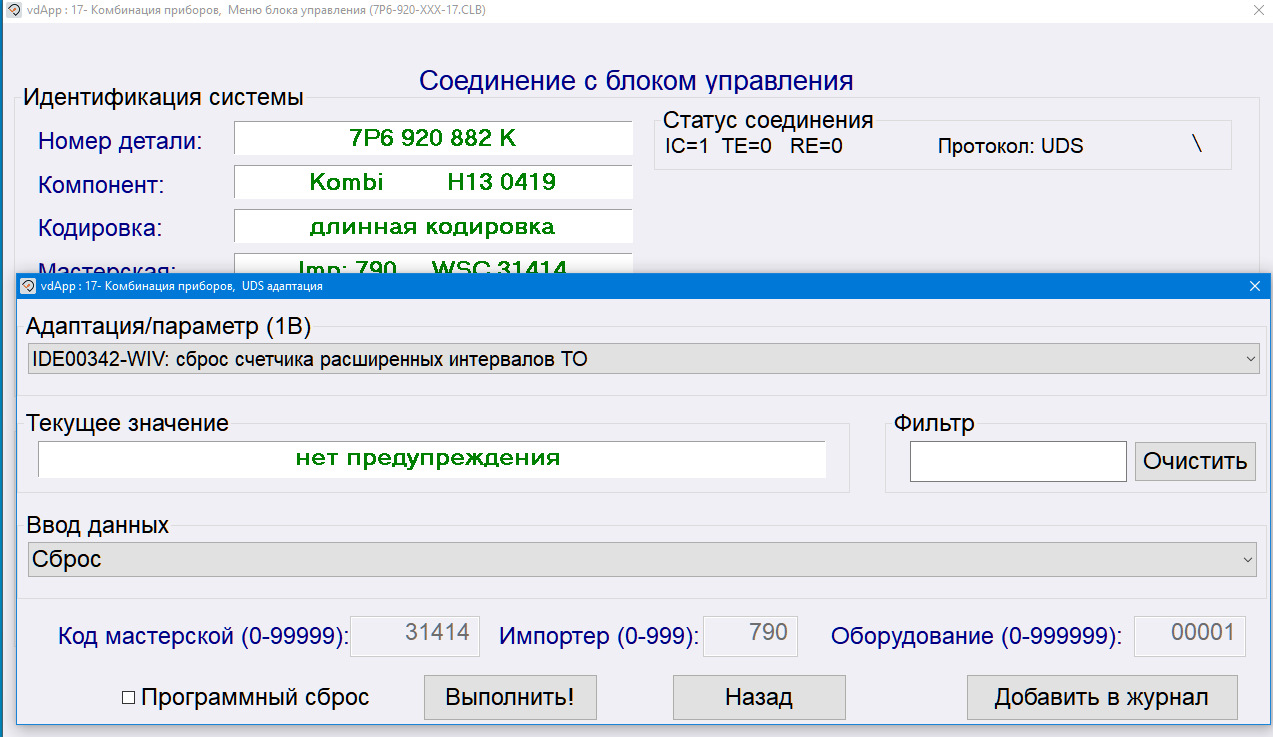
Task: Click the vdApp icon in UDS adaptation dialog
Action: click(28, 286)
